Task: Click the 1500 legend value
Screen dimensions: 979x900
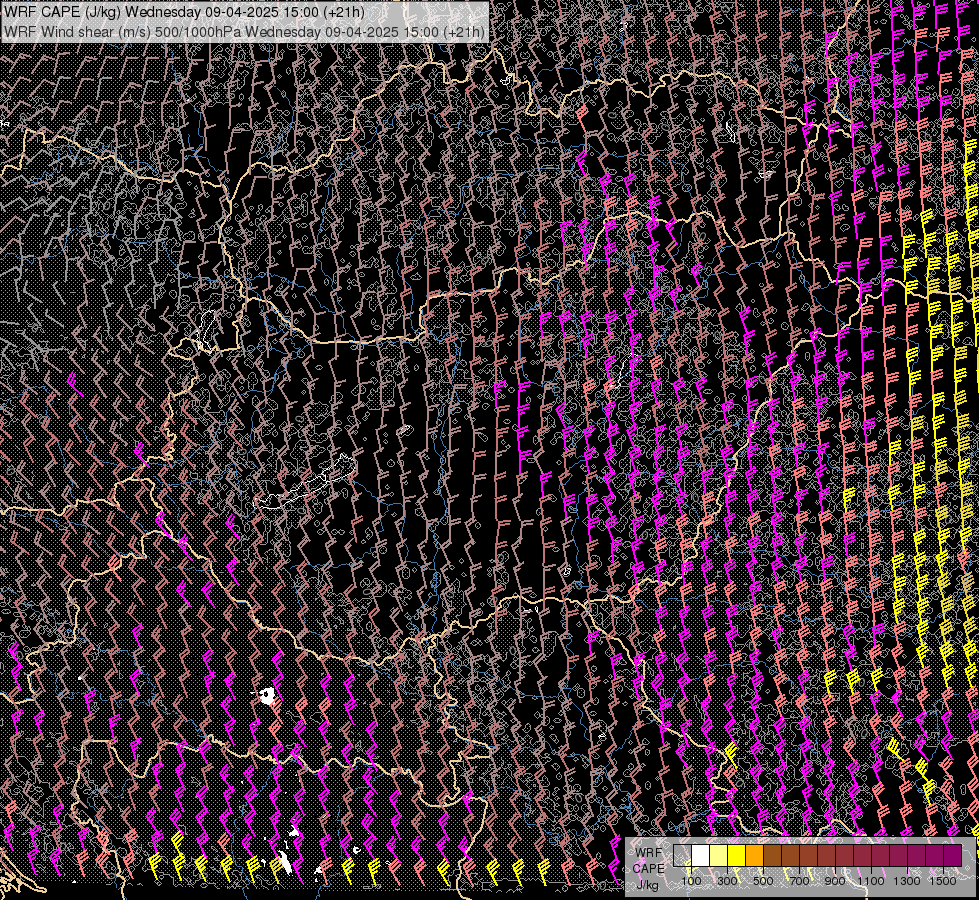Action: pos(943,881)
